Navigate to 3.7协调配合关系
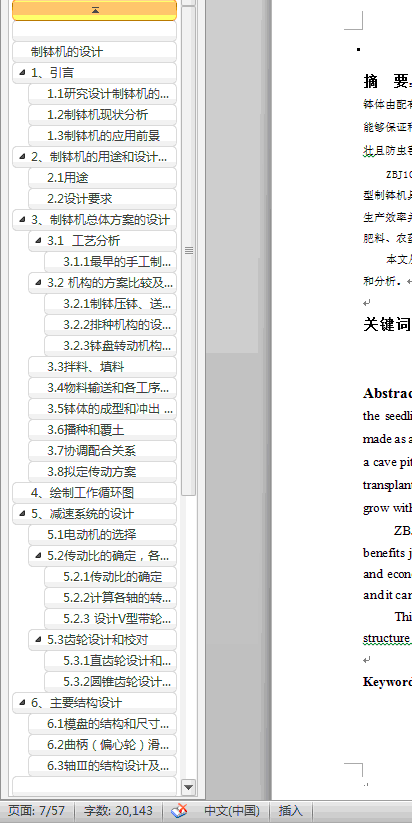The width and height of the screenshot is (412, 823). tap(102, 450)
